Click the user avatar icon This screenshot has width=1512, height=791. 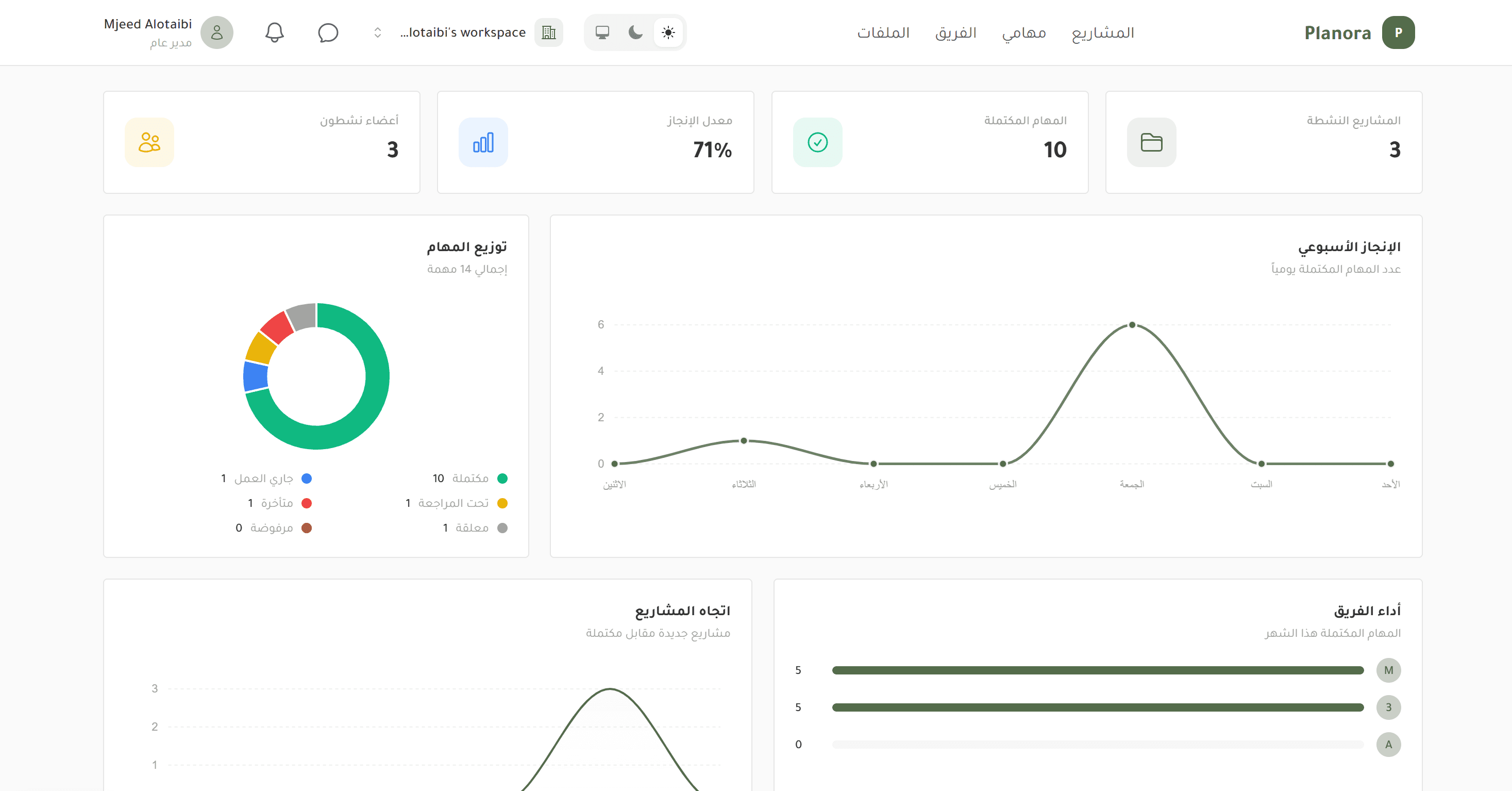(217, 32)
